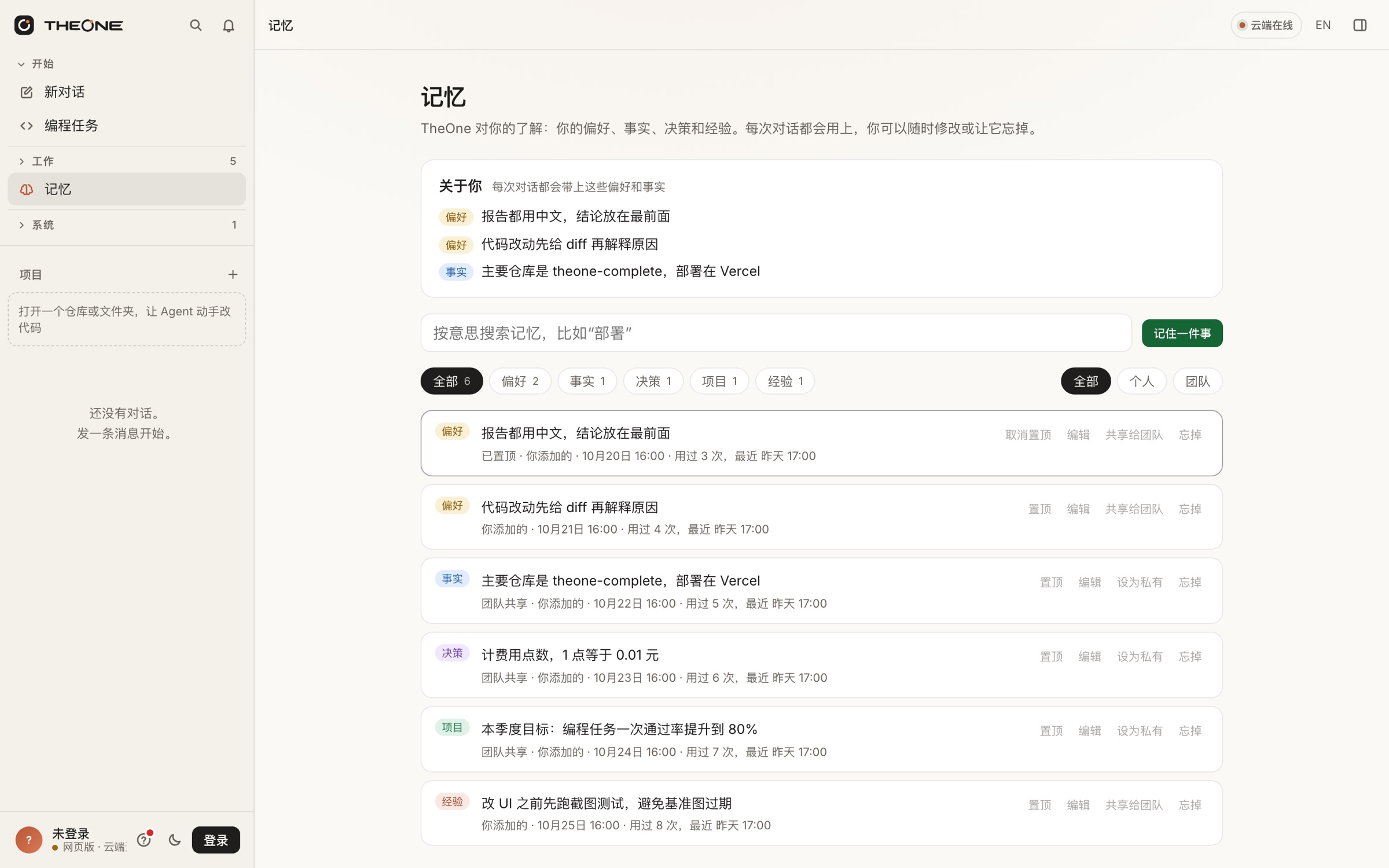
Task: Filter memories by 经验 1
Action: pos(785,381)
